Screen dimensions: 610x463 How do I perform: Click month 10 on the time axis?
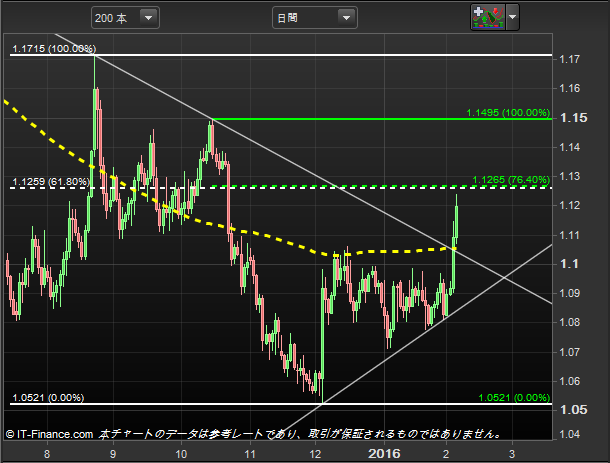click(181, 454)
